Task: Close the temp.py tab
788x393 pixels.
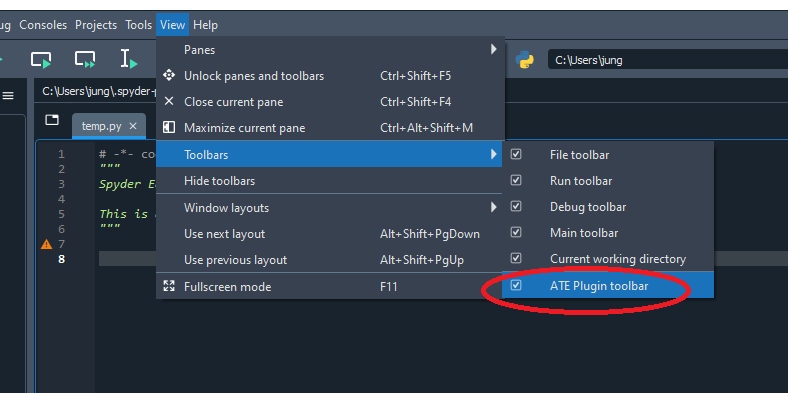Action: (133, 126)
